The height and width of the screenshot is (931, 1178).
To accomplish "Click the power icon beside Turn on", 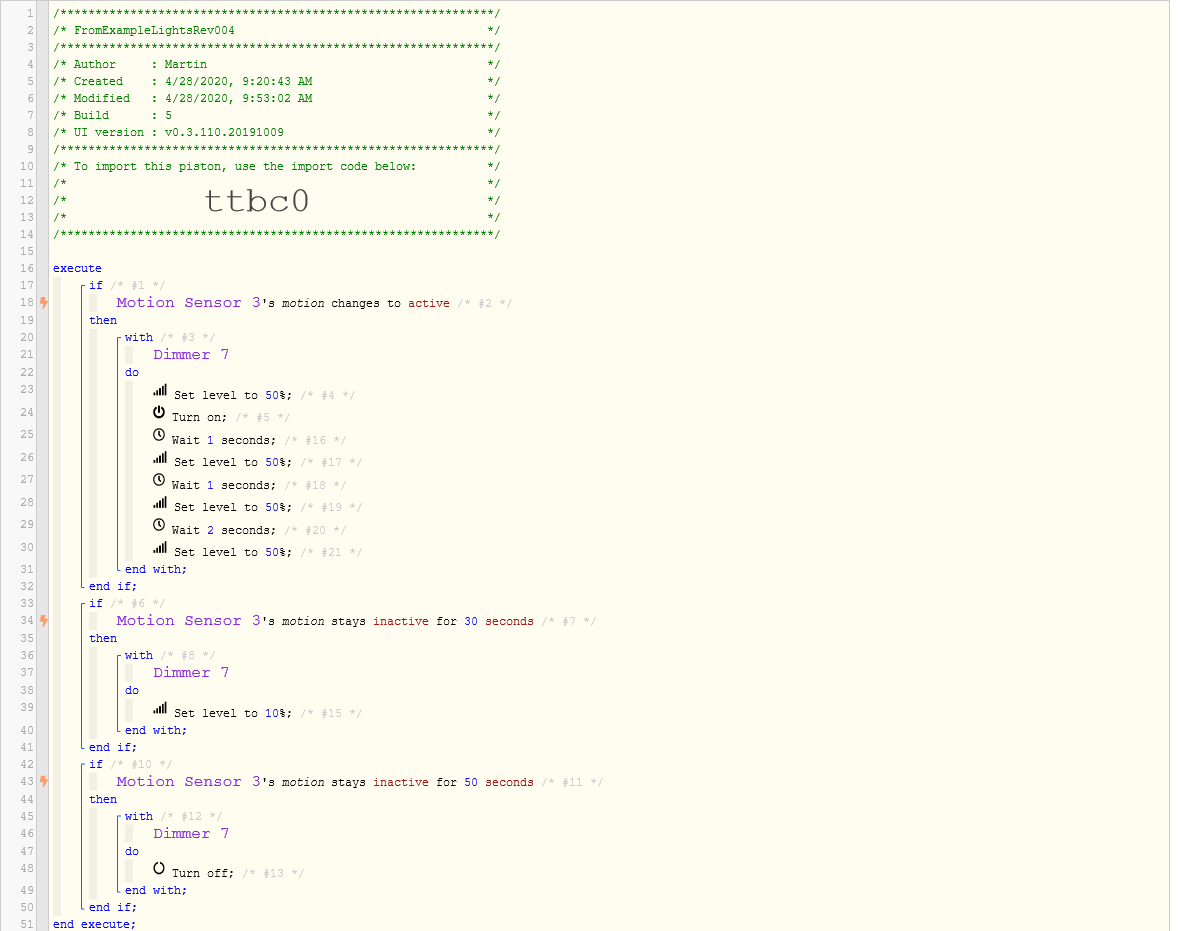I will [x=159, y=412].
